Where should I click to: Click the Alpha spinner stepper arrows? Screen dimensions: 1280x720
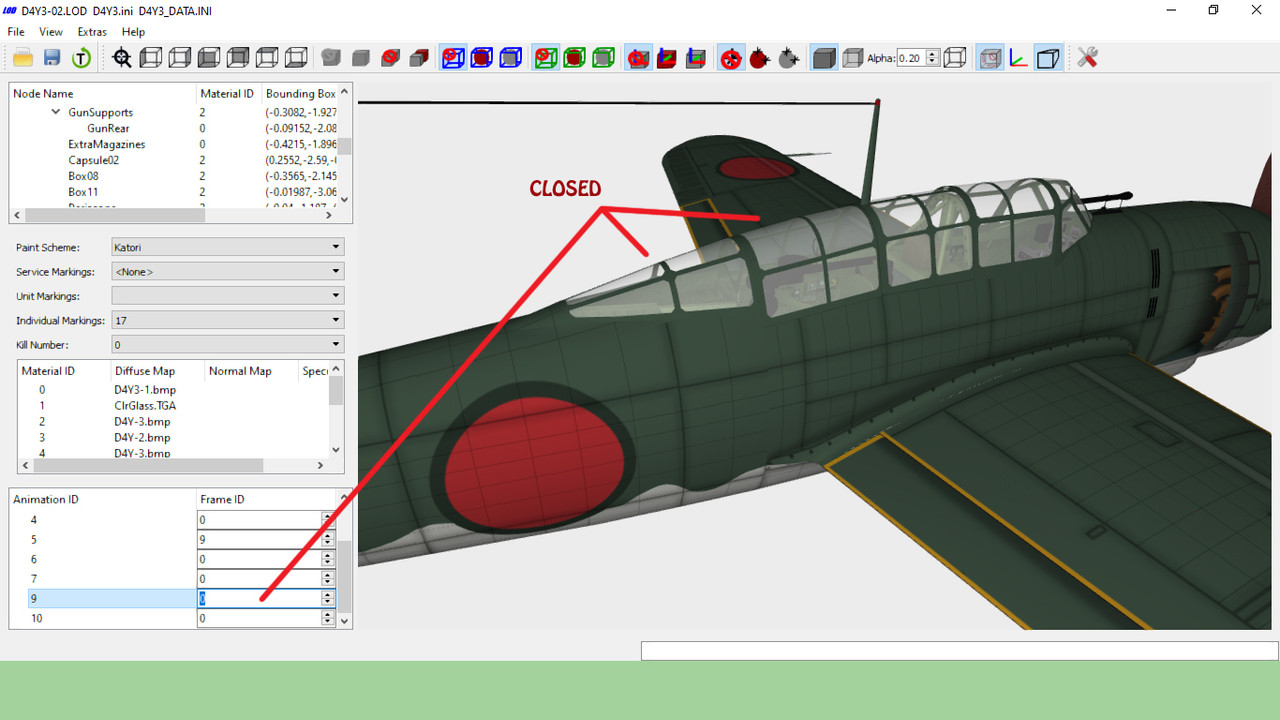coord(933,58)
